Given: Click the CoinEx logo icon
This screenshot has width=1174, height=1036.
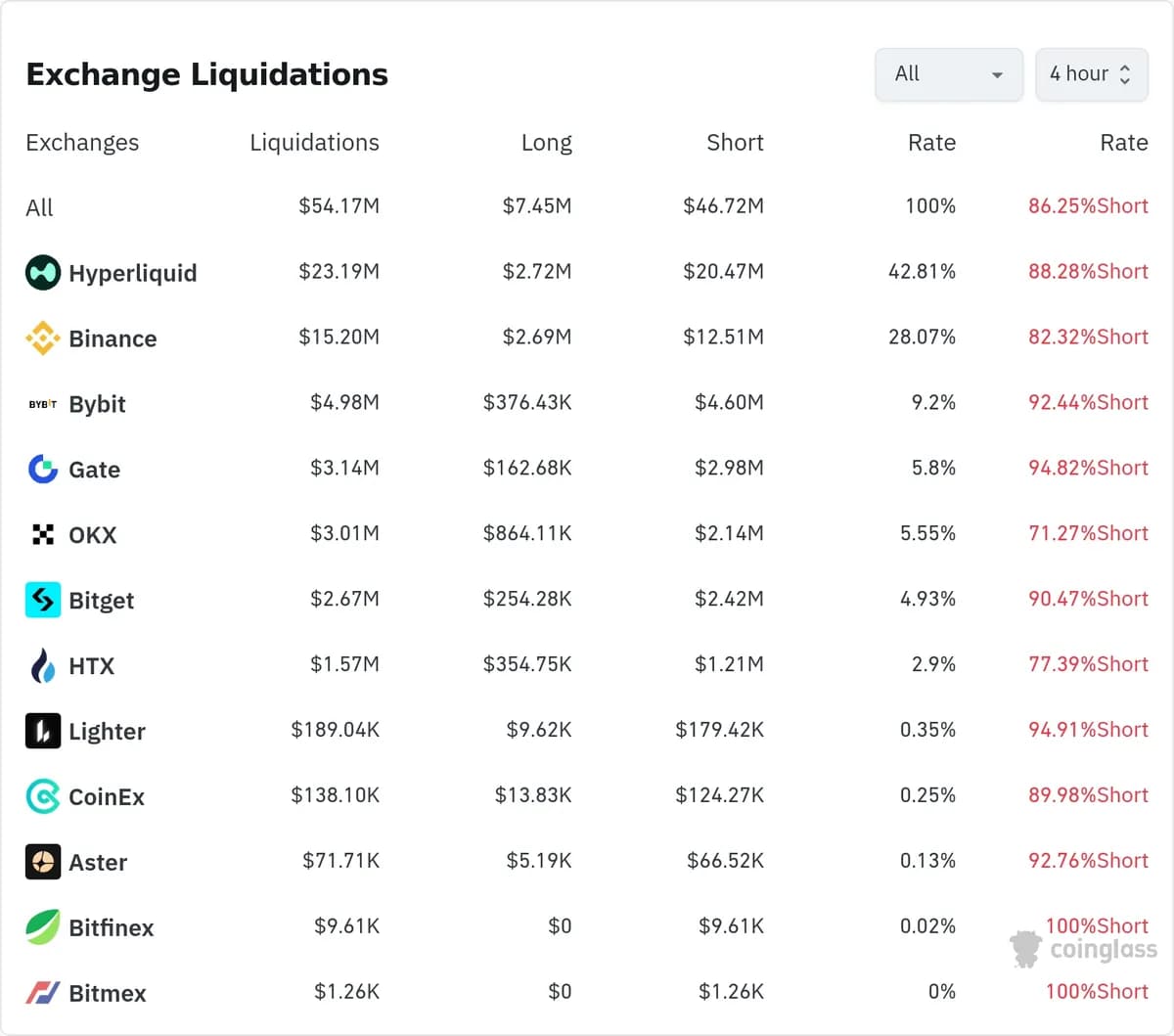Looking at the screenshot, I should [x=43, y=796].
